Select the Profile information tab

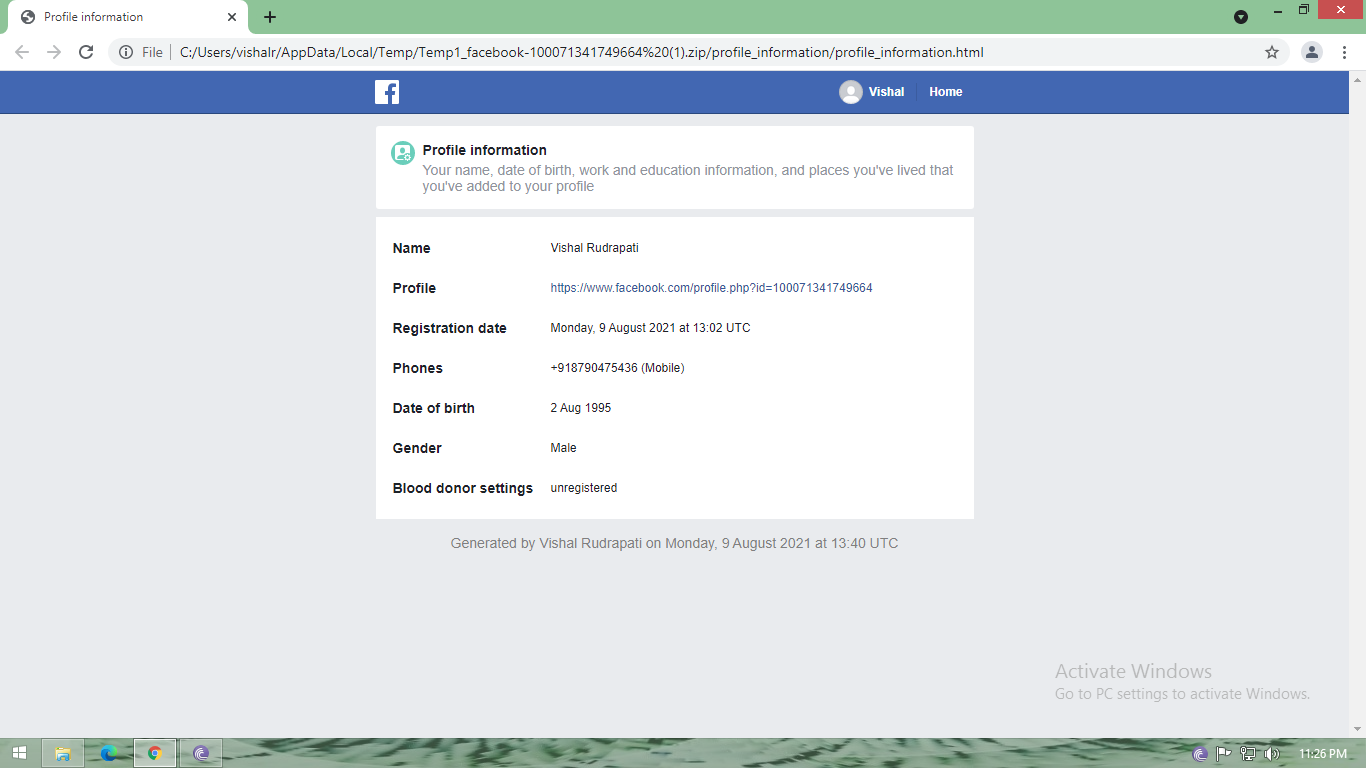pos(120,17)
